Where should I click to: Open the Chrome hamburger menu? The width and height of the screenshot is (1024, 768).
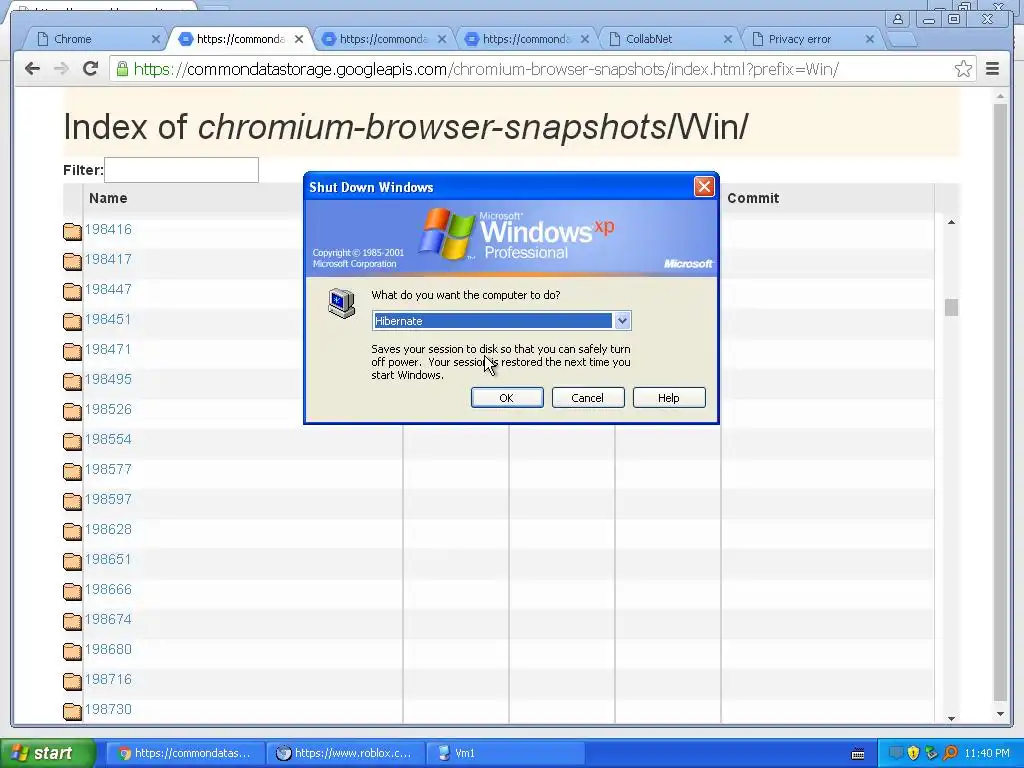click(992, 69)
